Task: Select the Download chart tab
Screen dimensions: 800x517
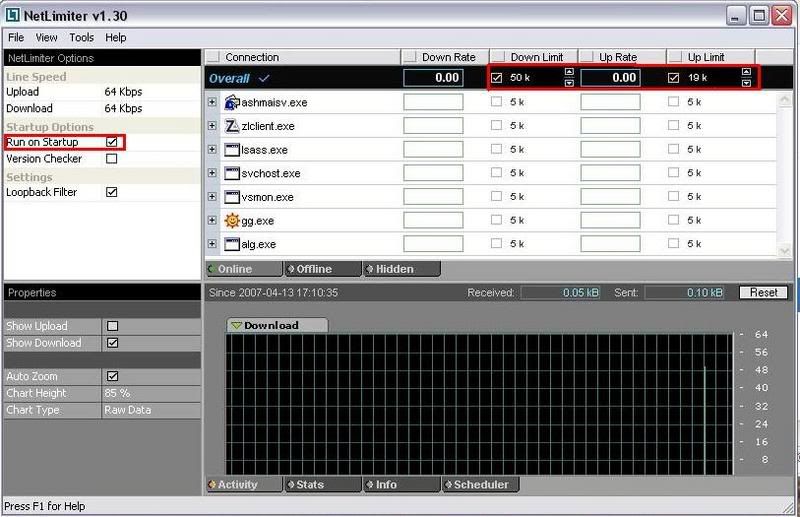Action: [x=277, y=325]
